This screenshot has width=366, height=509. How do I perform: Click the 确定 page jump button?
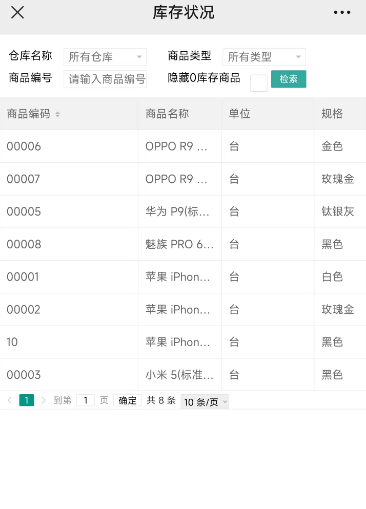127,400
